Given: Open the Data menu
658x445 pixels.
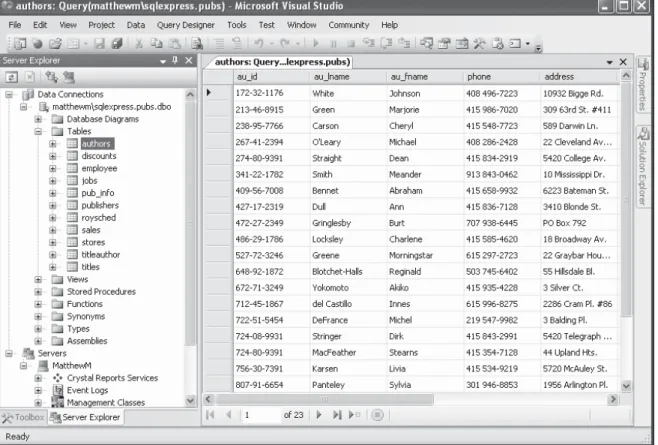Looking at the screenshot, I should [136, 25].
